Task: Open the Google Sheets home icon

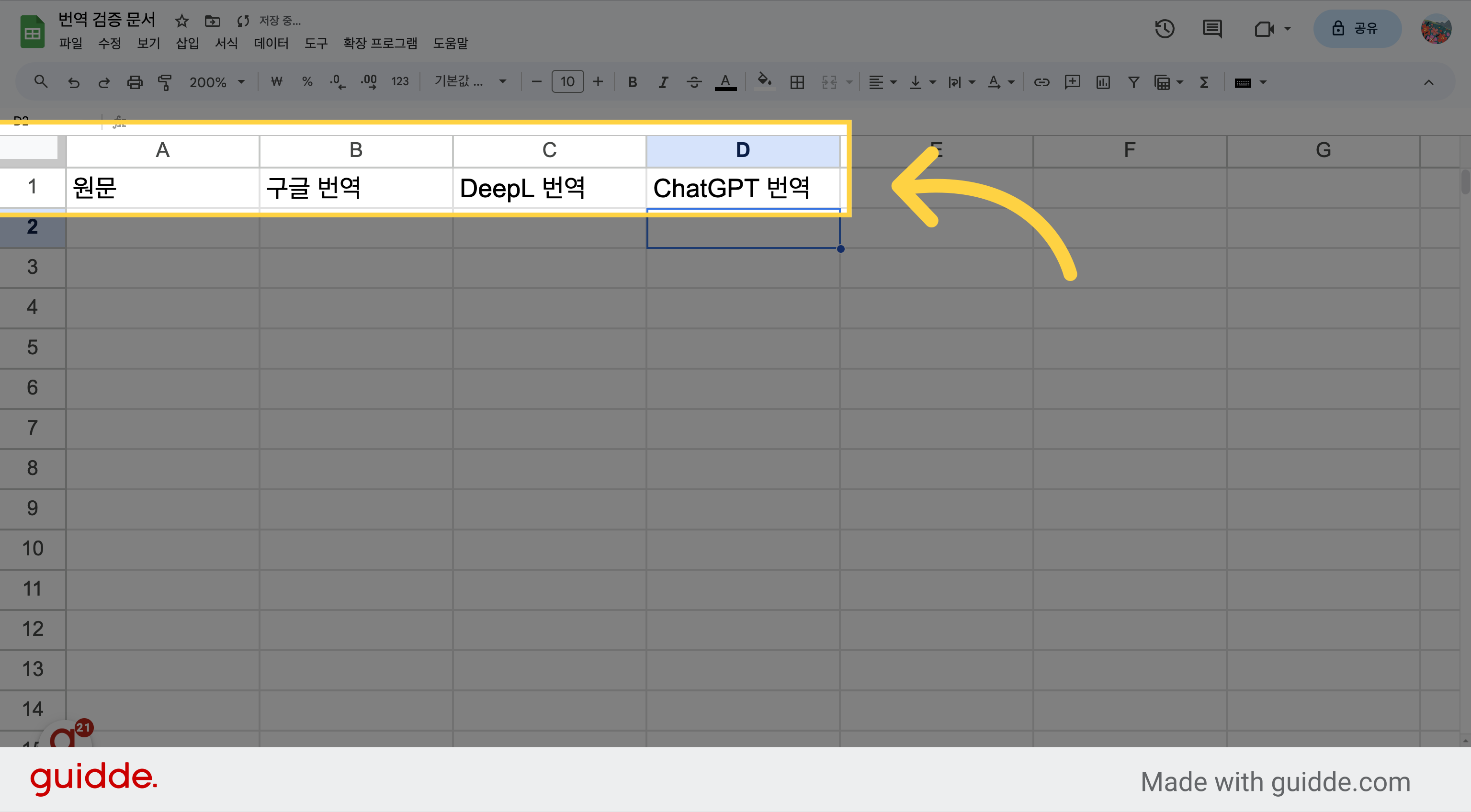Action: coord(33,32)
